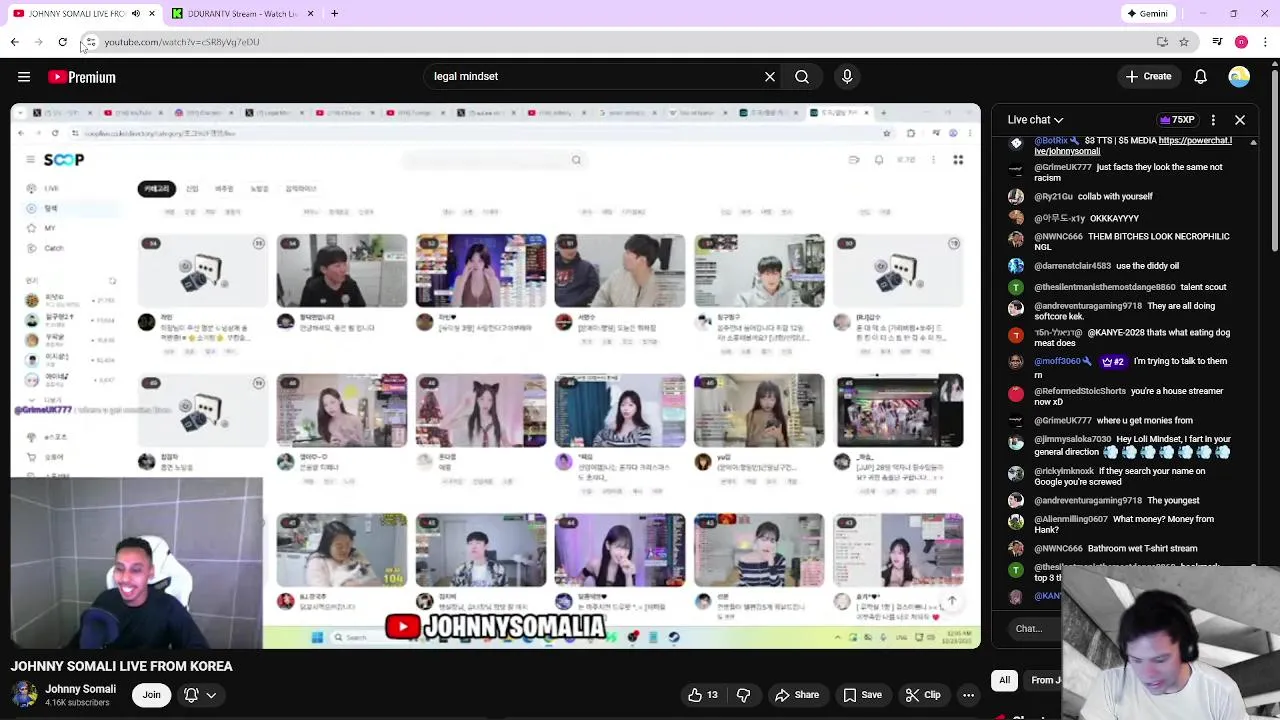Open live chat more options

tap(1213, 120)
